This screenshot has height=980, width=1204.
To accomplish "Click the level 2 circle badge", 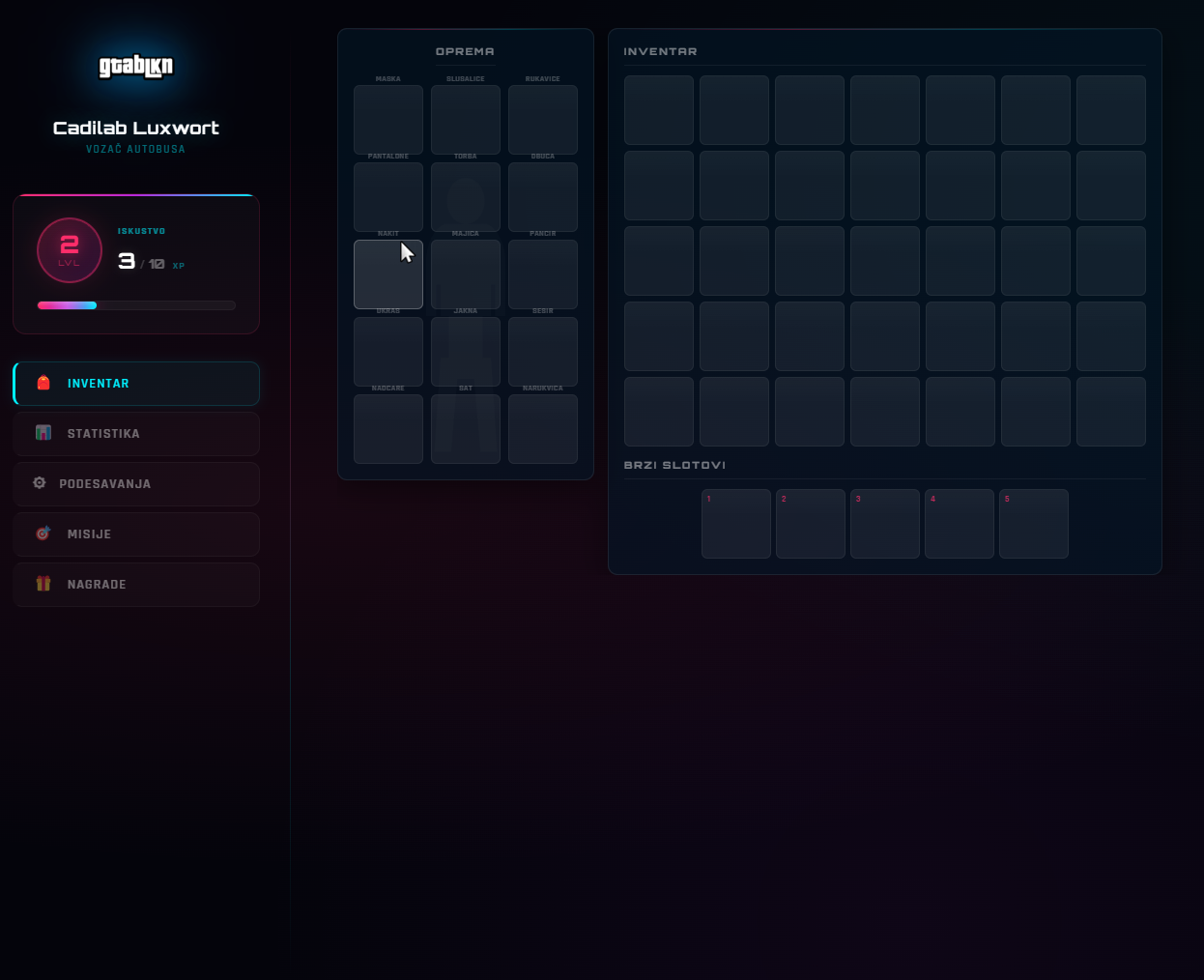I will 70,250.
